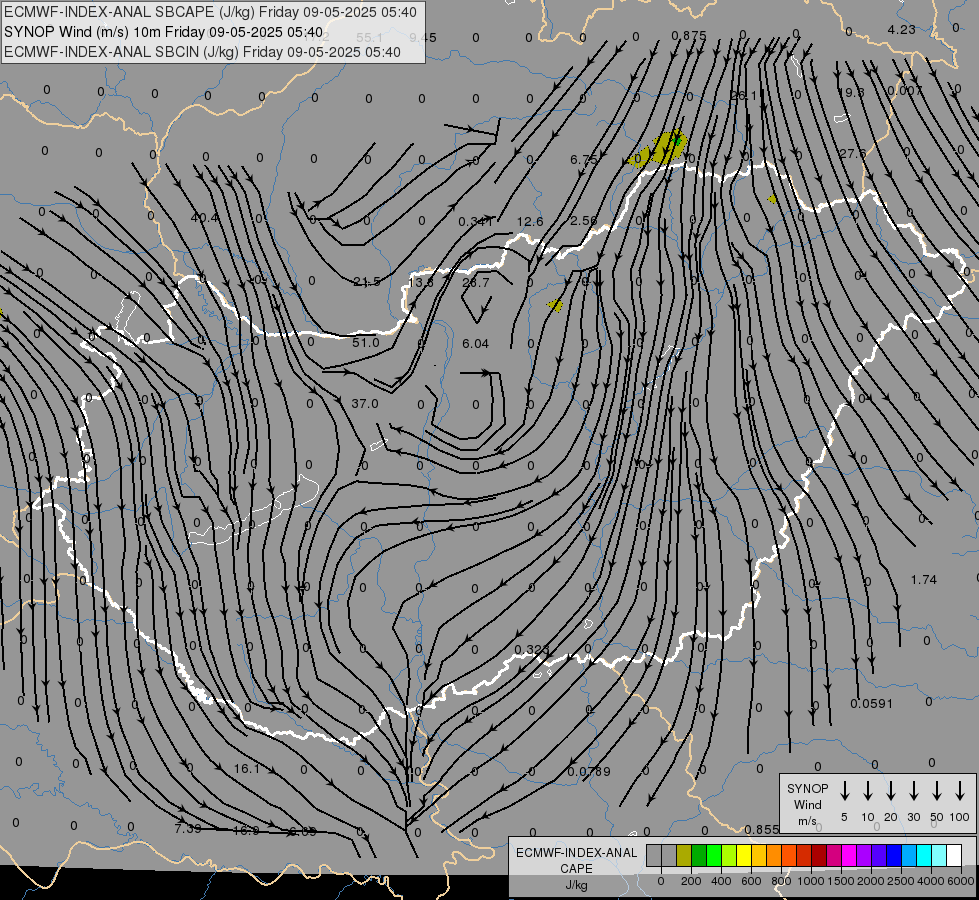This screenshot has width=979, height=900.
Task: Click the map value 51.0
Action: (x=365, y=343)
